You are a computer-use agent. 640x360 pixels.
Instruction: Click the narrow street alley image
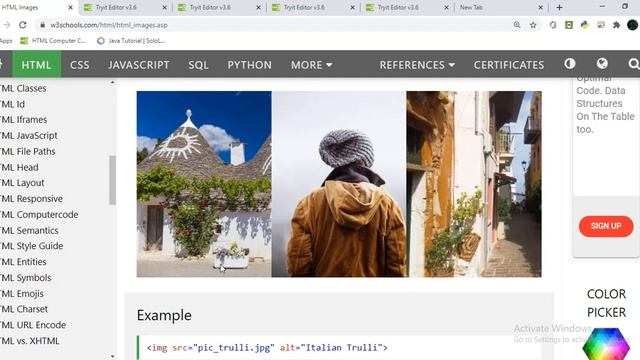[x=474, y=184]
